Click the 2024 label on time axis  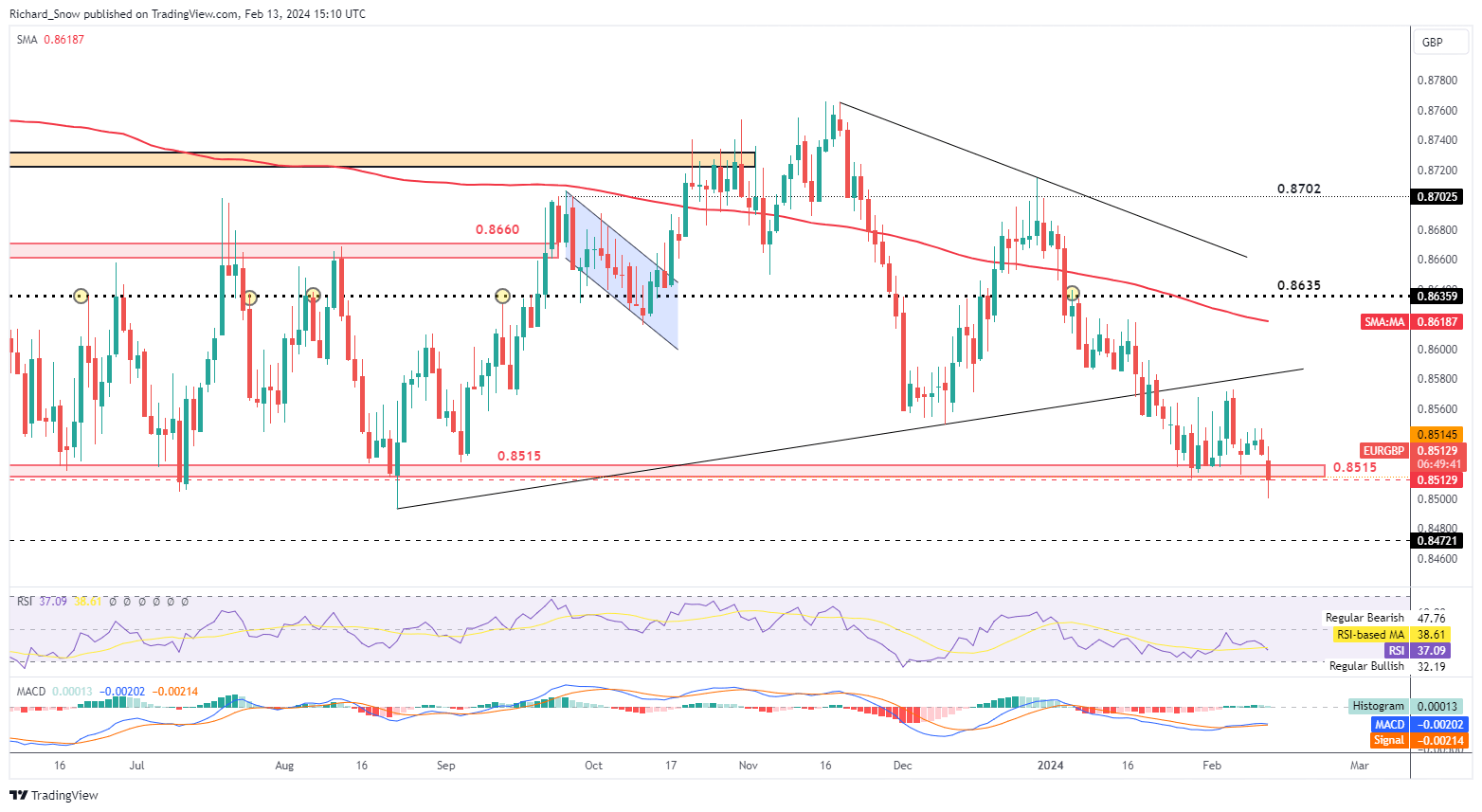point(1050,765)
